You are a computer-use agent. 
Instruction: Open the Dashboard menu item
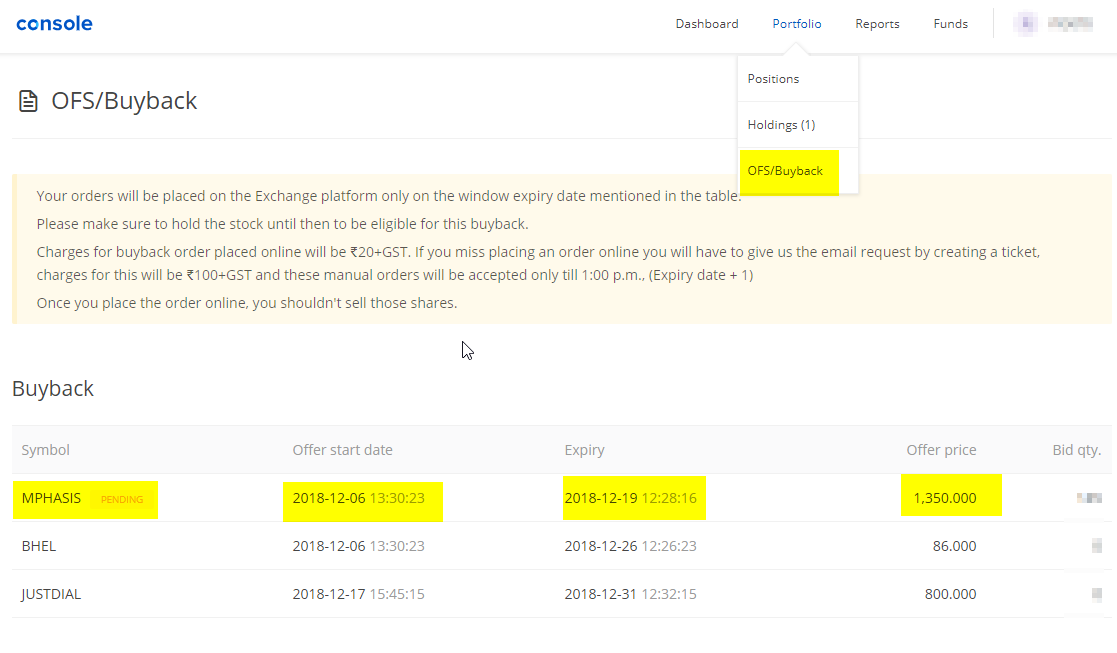[707, 23]
